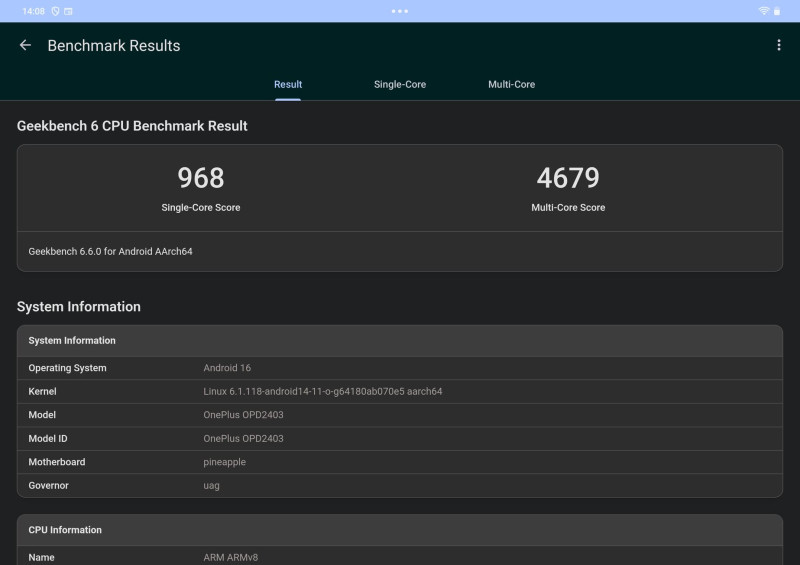Tap the Single-Core Score label

[201, 207]
